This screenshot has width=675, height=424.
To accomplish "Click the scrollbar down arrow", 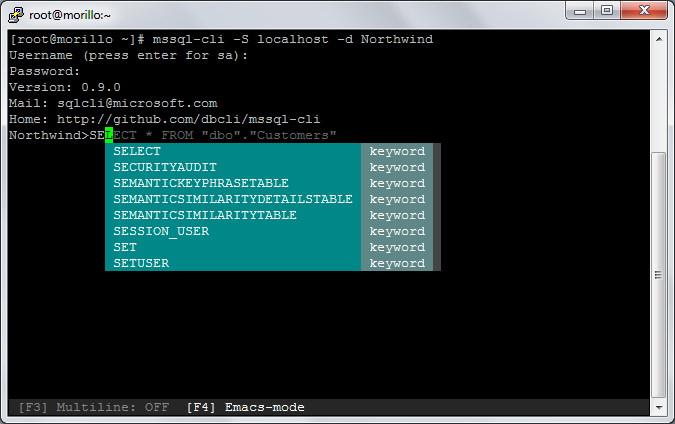I will tap(659, 407).
